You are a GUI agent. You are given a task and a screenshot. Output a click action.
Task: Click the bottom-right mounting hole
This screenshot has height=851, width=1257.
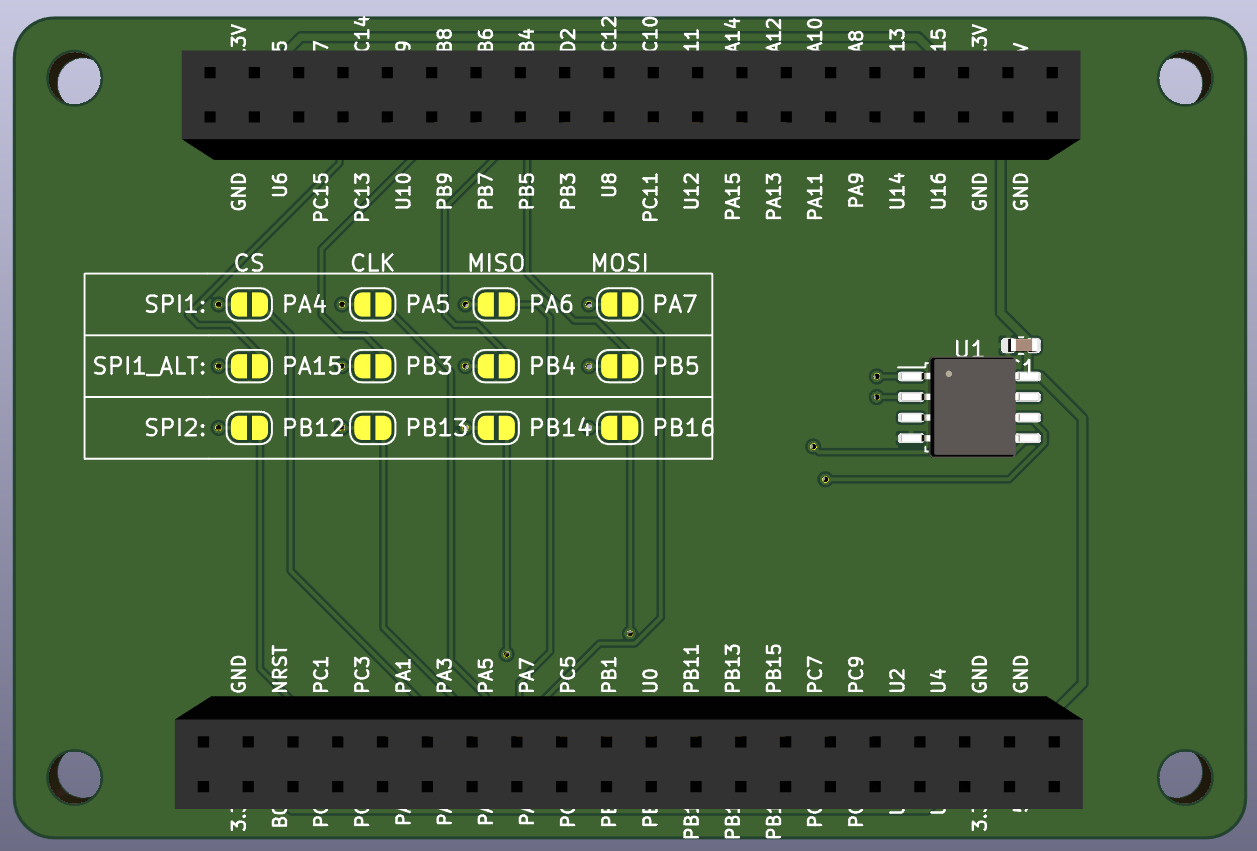tap(1186, 775)
